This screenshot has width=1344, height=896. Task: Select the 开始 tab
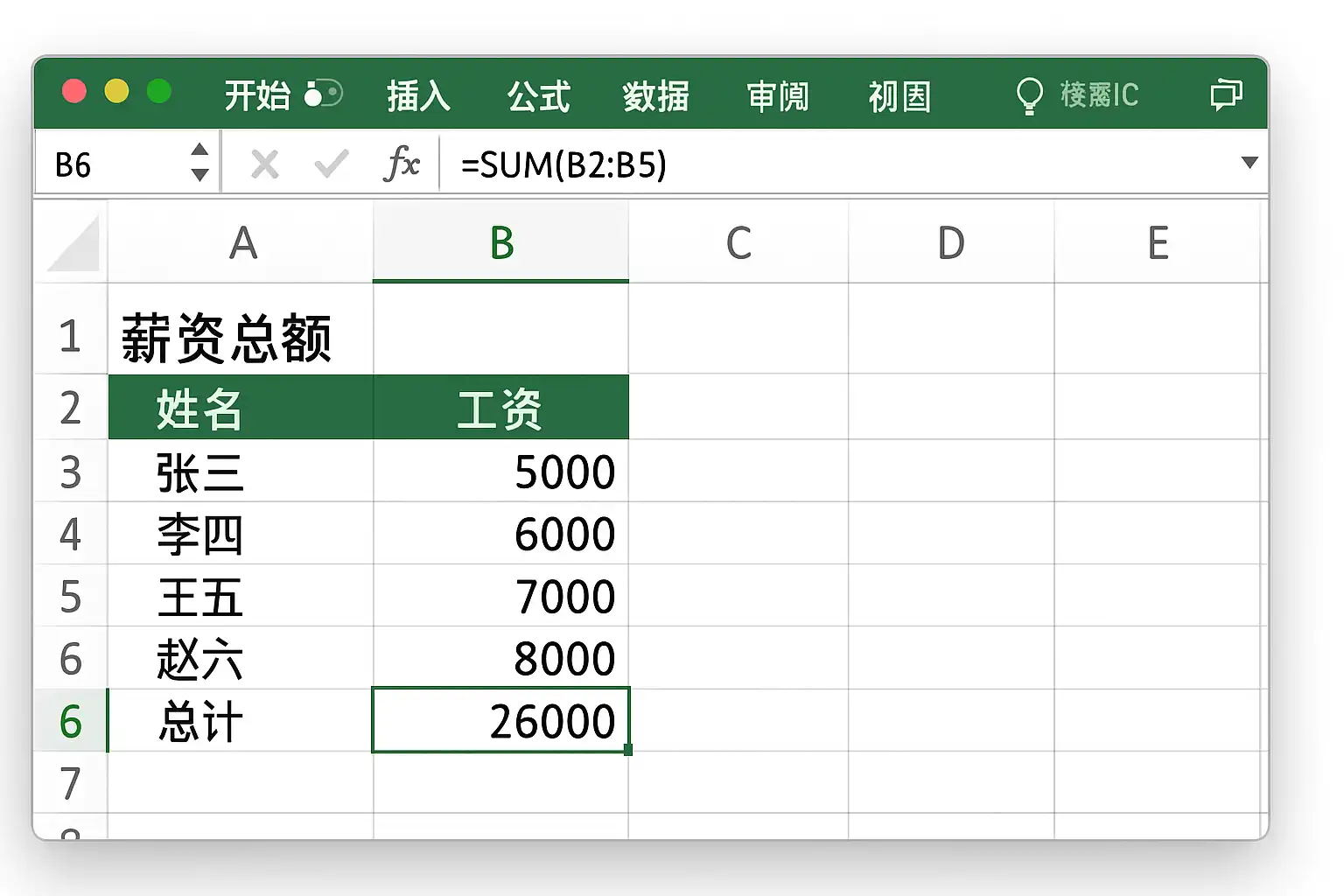tap(256, 95)
